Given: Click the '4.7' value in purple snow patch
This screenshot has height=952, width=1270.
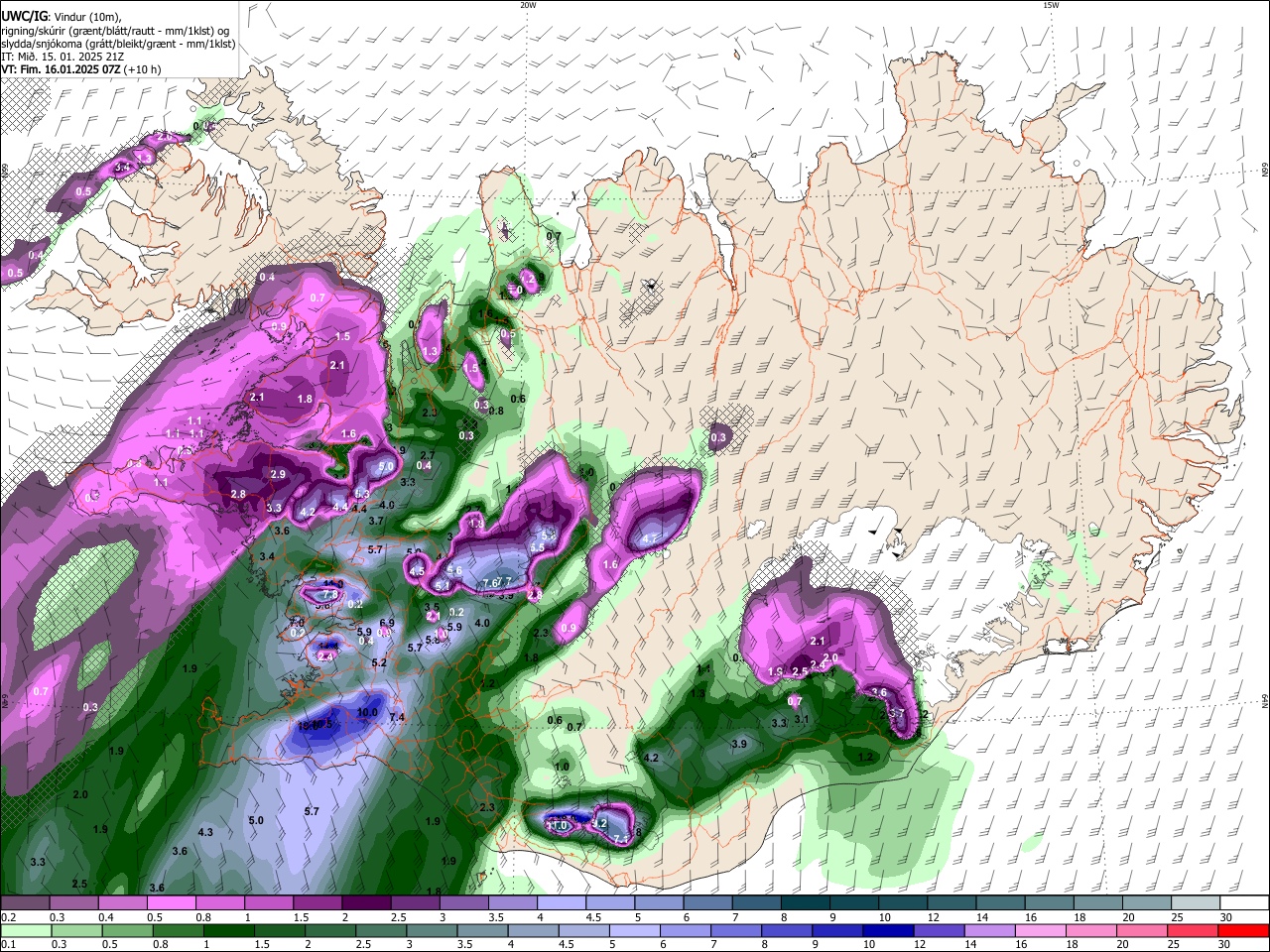Looking at the screenshot, I should point(650,538).
